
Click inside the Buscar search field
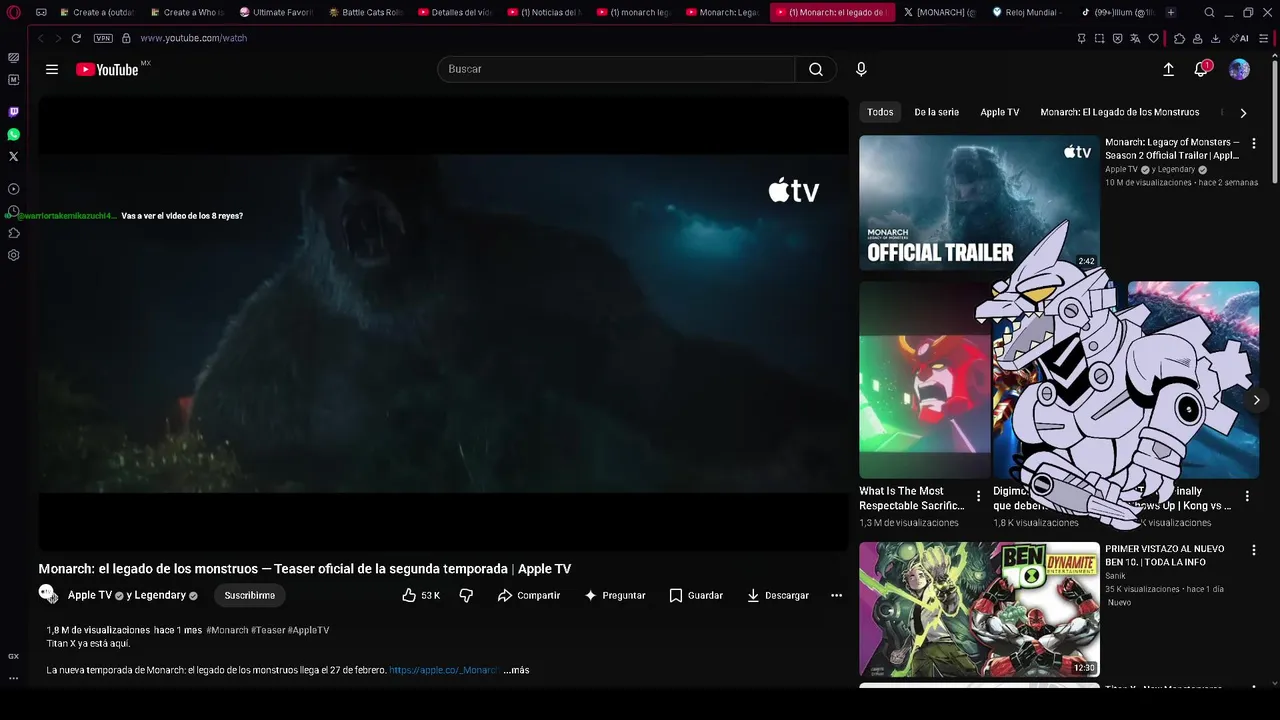tap(616, 69)
